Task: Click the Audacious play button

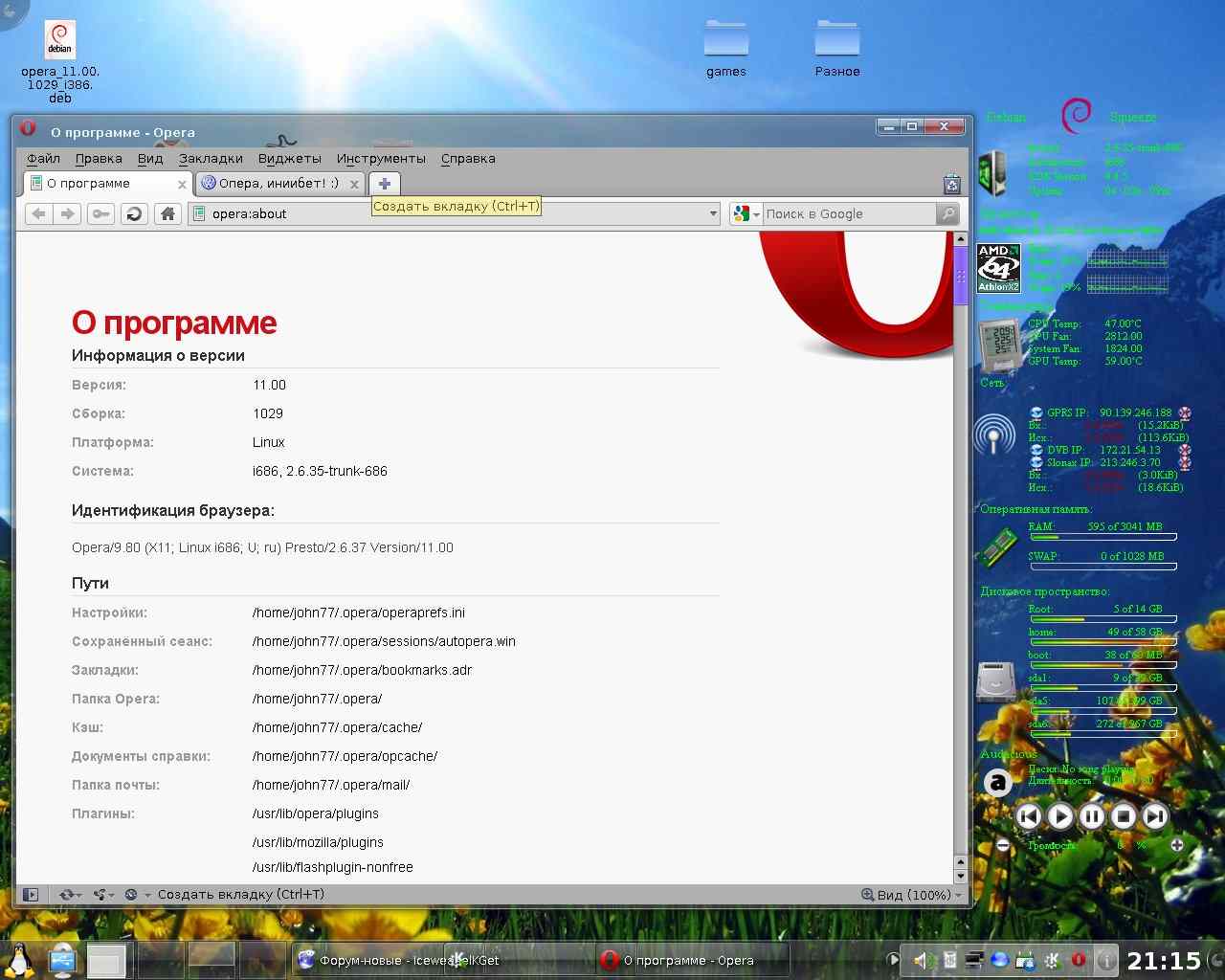Action: pyautogui.click(x=1060, y=816)
